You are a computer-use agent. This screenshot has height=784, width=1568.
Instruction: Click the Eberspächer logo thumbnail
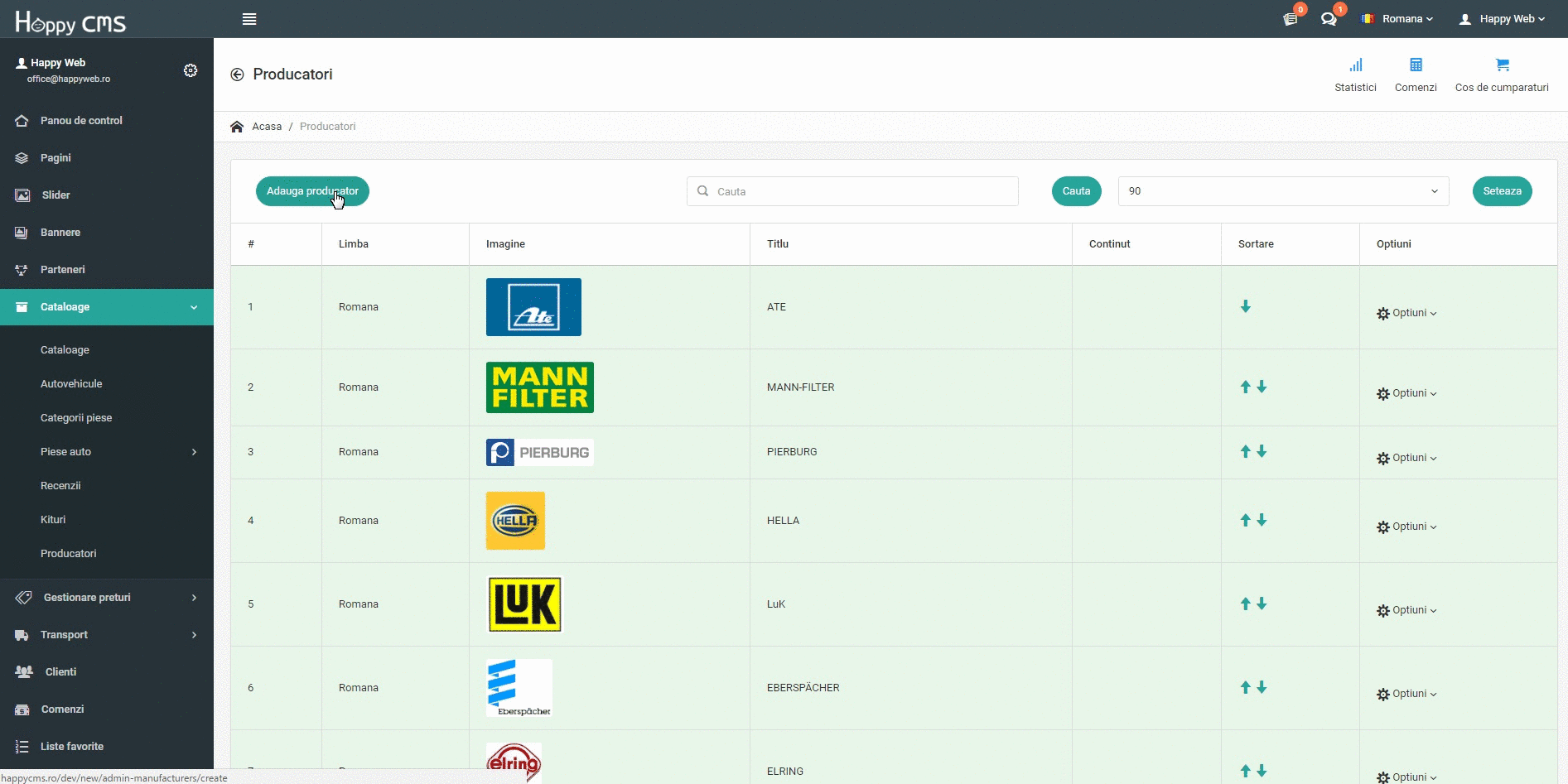point(519,688)
